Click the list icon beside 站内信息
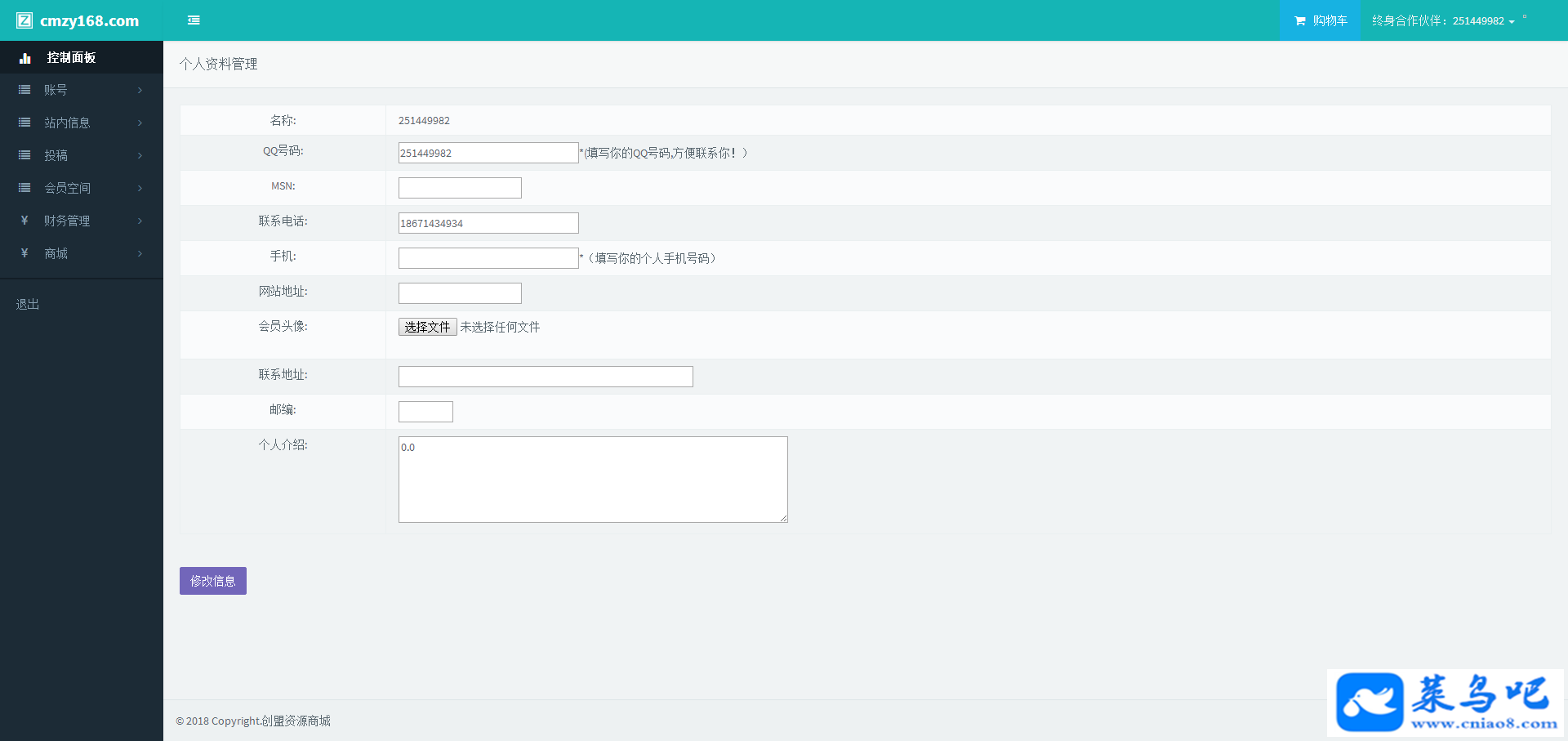 pos(24,123)
